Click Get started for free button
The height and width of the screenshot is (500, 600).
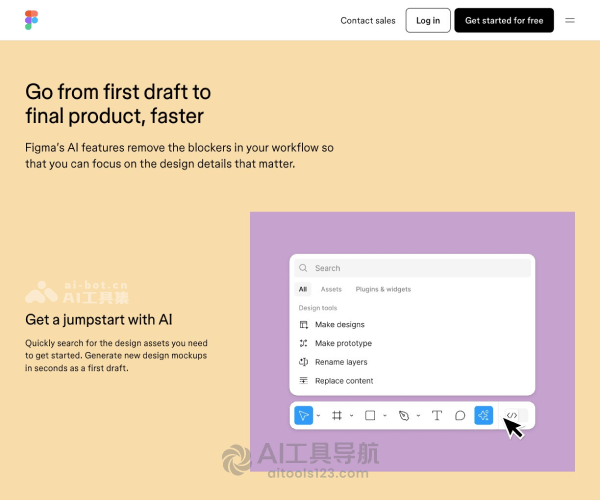click(x=504, y=20)
